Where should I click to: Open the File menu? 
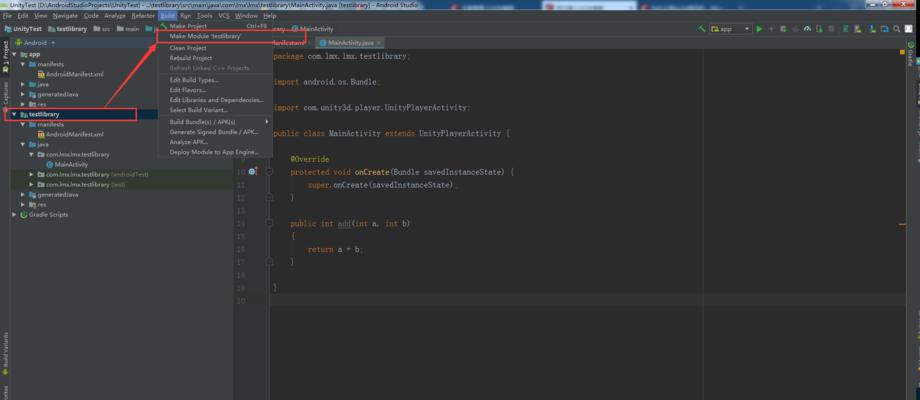click(7, 16)
